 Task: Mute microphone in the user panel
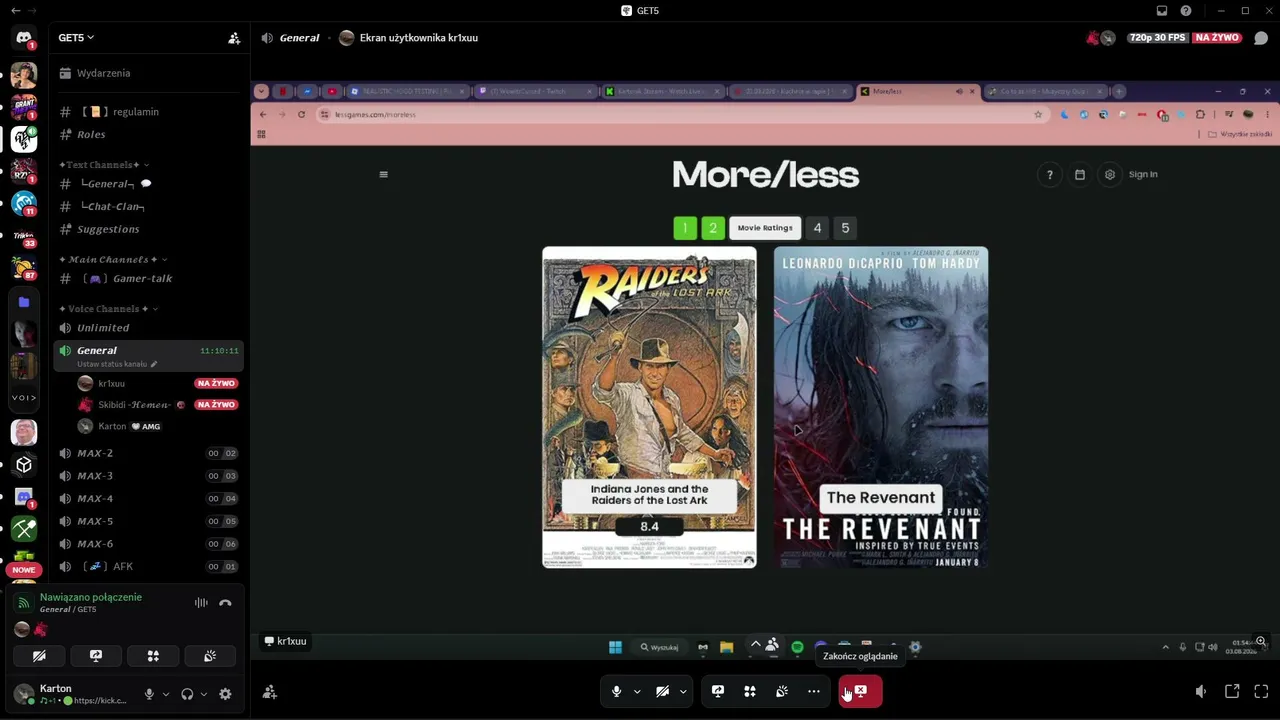click(x=149, y=694)
